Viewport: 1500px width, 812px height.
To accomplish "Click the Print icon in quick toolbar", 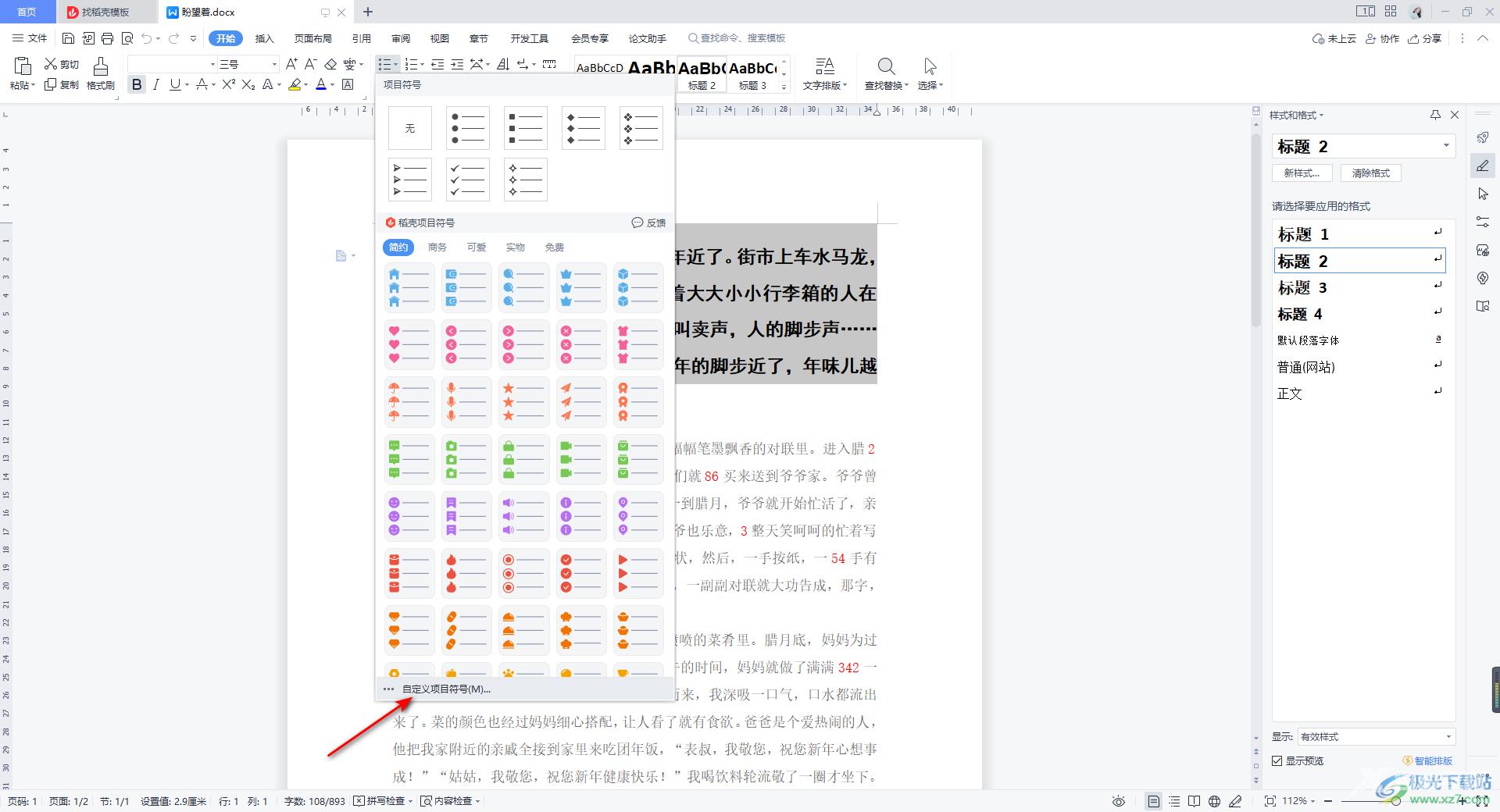I will [x=108, y=38].
